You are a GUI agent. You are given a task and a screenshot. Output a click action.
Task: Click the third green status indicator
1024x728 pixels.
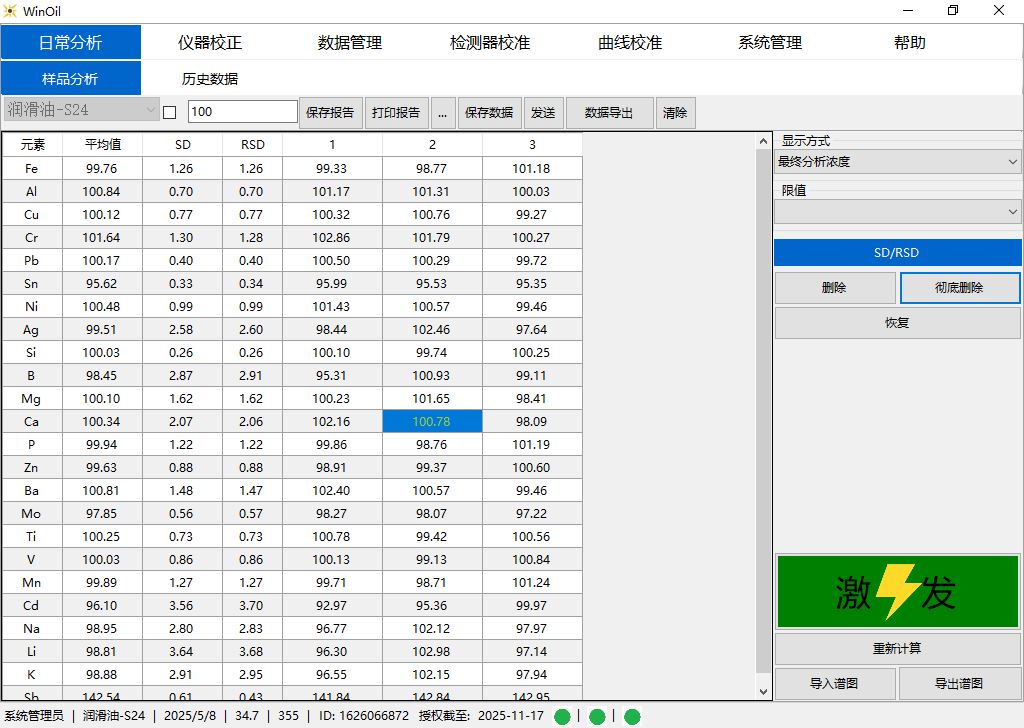632,716
